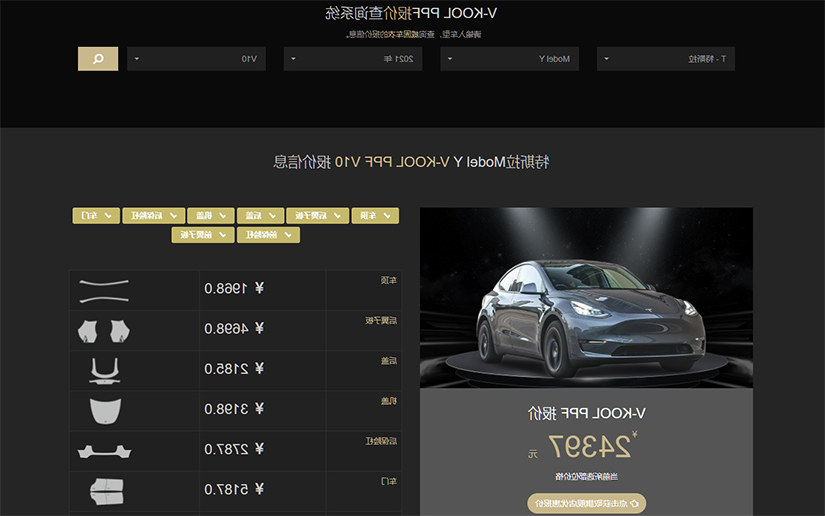Image resolution: width=825 pixels, height=516 pixels.
Task: Toggle the 前保险杠 part tag
Action: point(268,235)
